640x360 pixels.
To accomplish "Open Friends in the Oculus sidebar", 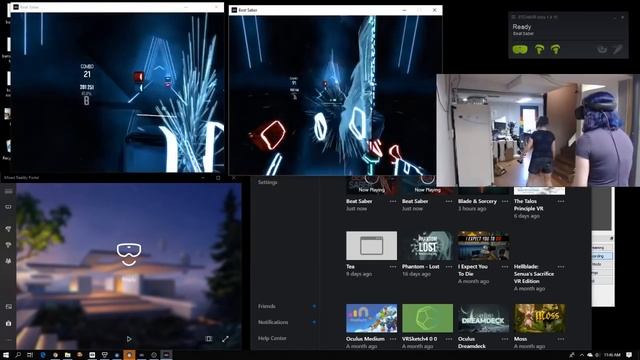I will coord(267,306).
